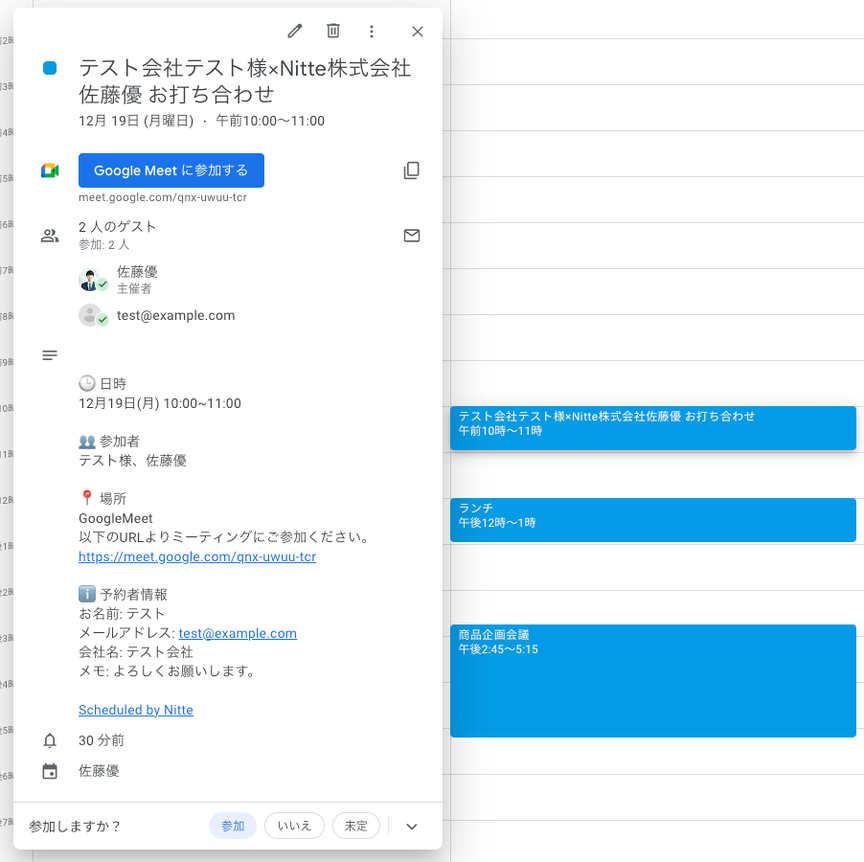The width and height of the screenshot is (864, 862).
Task: Click the event title テスト会社テスト様×Nitte株式会社
Action: coord(245,81)
